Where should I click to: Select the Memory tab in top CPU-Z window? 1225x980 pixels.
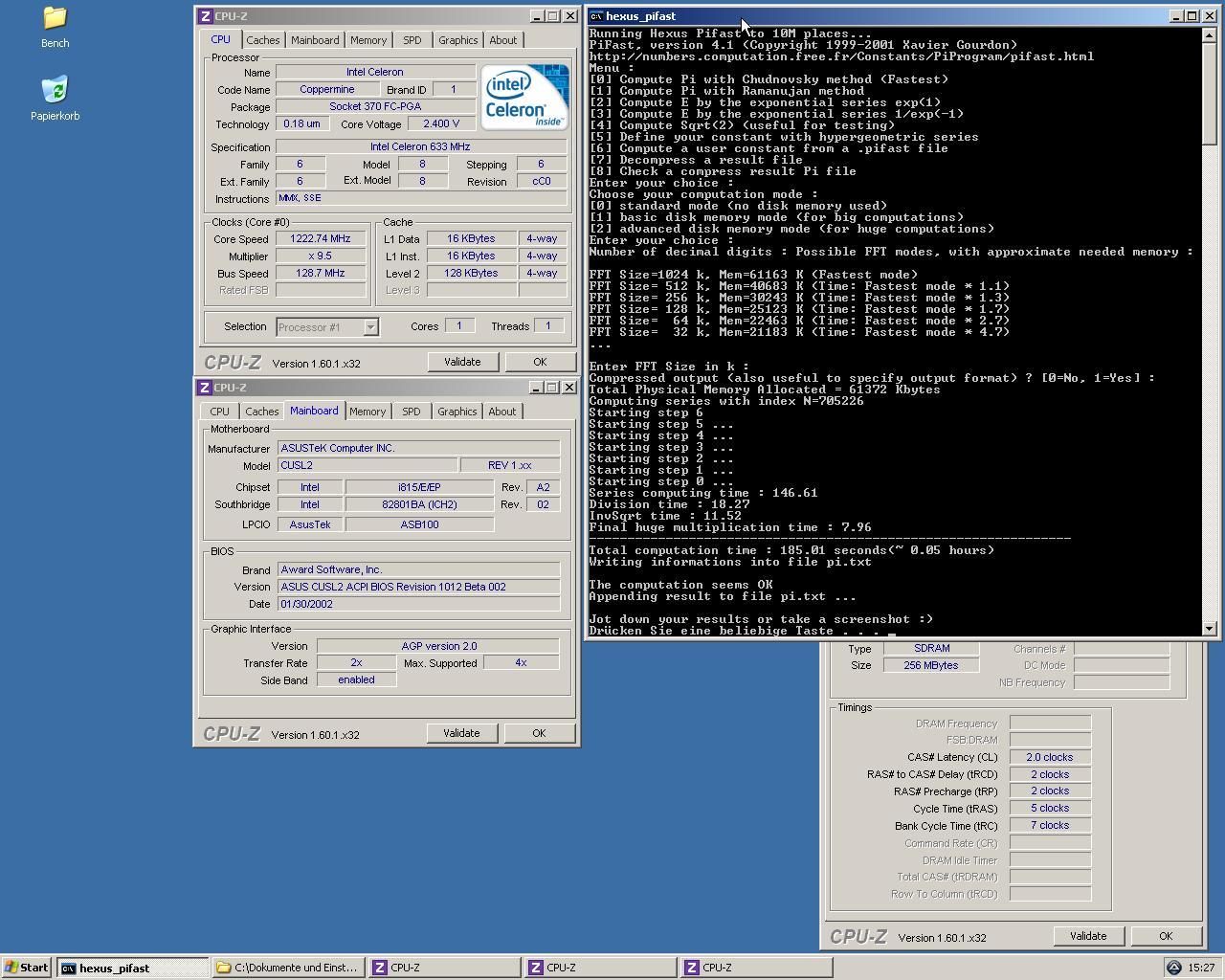tap(368, 40)
